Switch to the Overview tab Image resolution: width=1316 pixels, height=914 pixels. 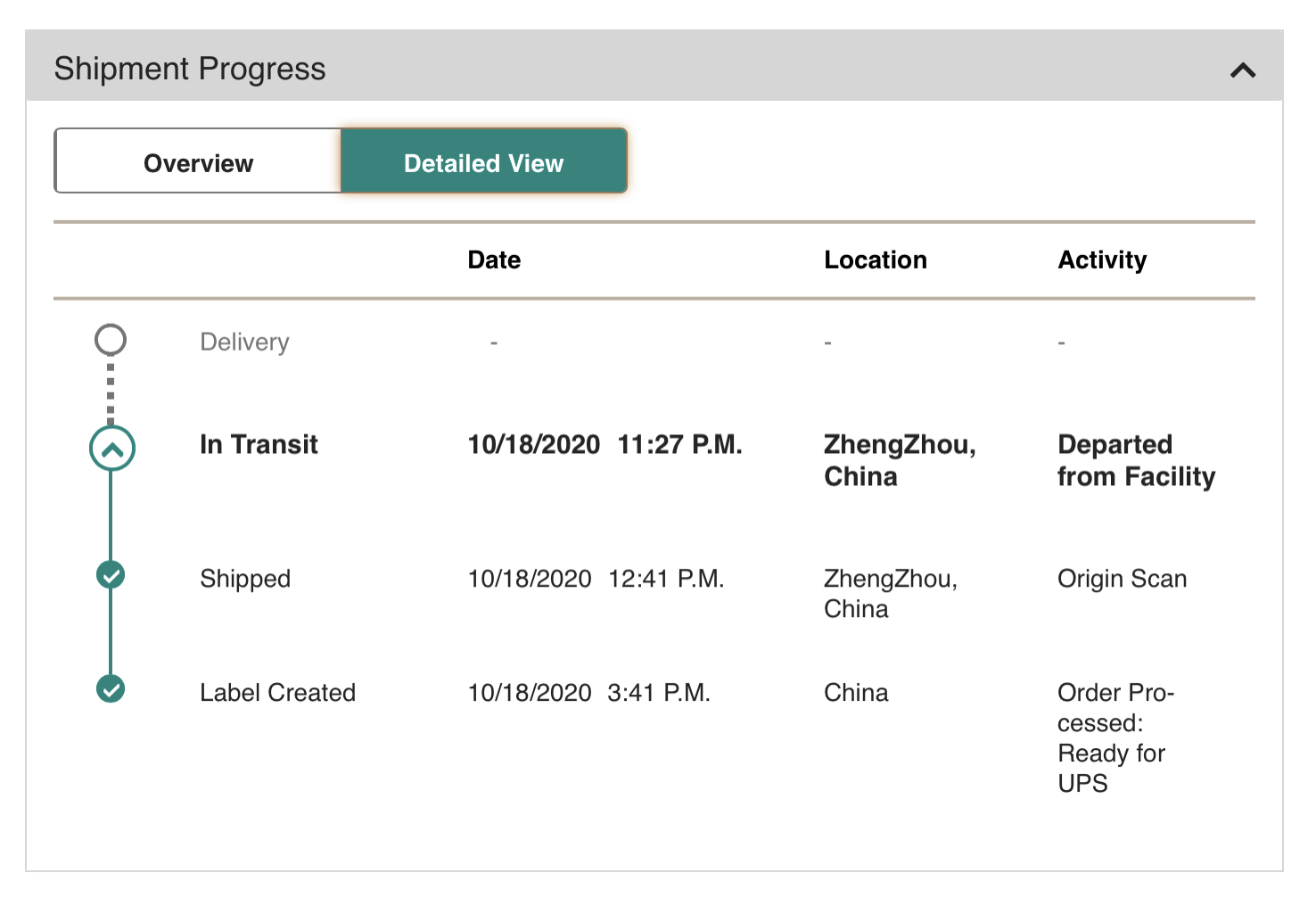[198, 162]
